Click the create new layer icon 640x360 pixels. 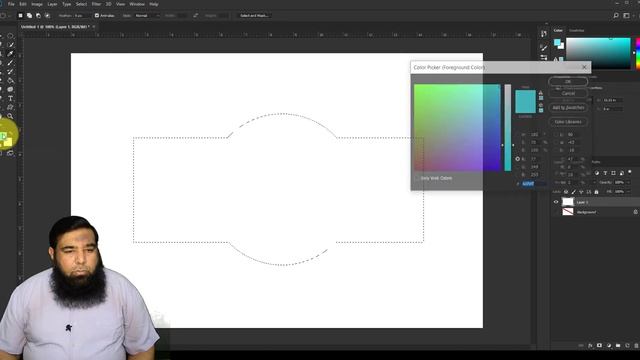[627, 346]
